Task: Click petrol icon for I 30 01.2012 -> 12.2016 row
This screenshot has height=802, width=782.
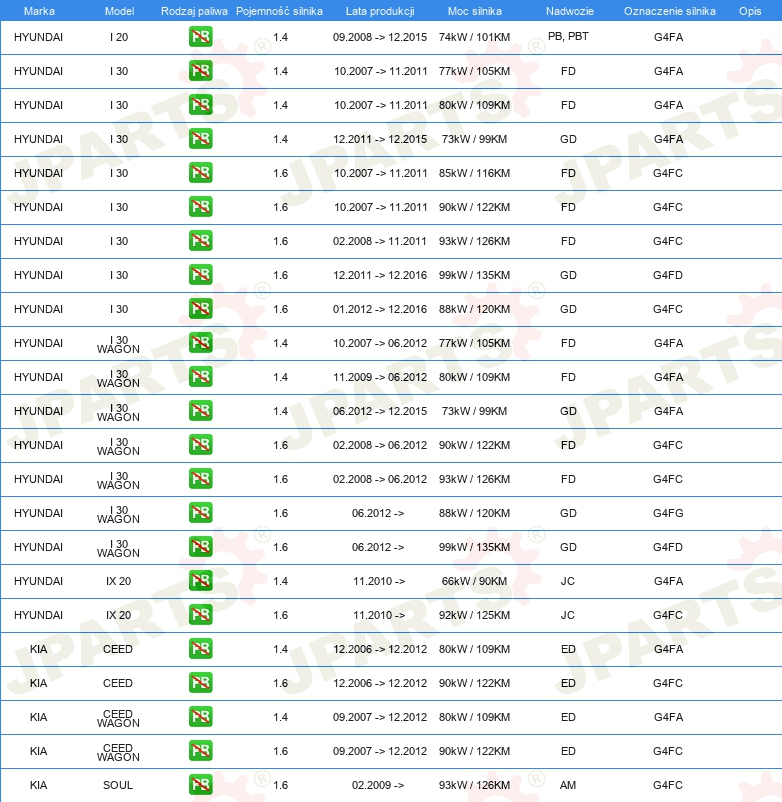Action: point(200,309)
